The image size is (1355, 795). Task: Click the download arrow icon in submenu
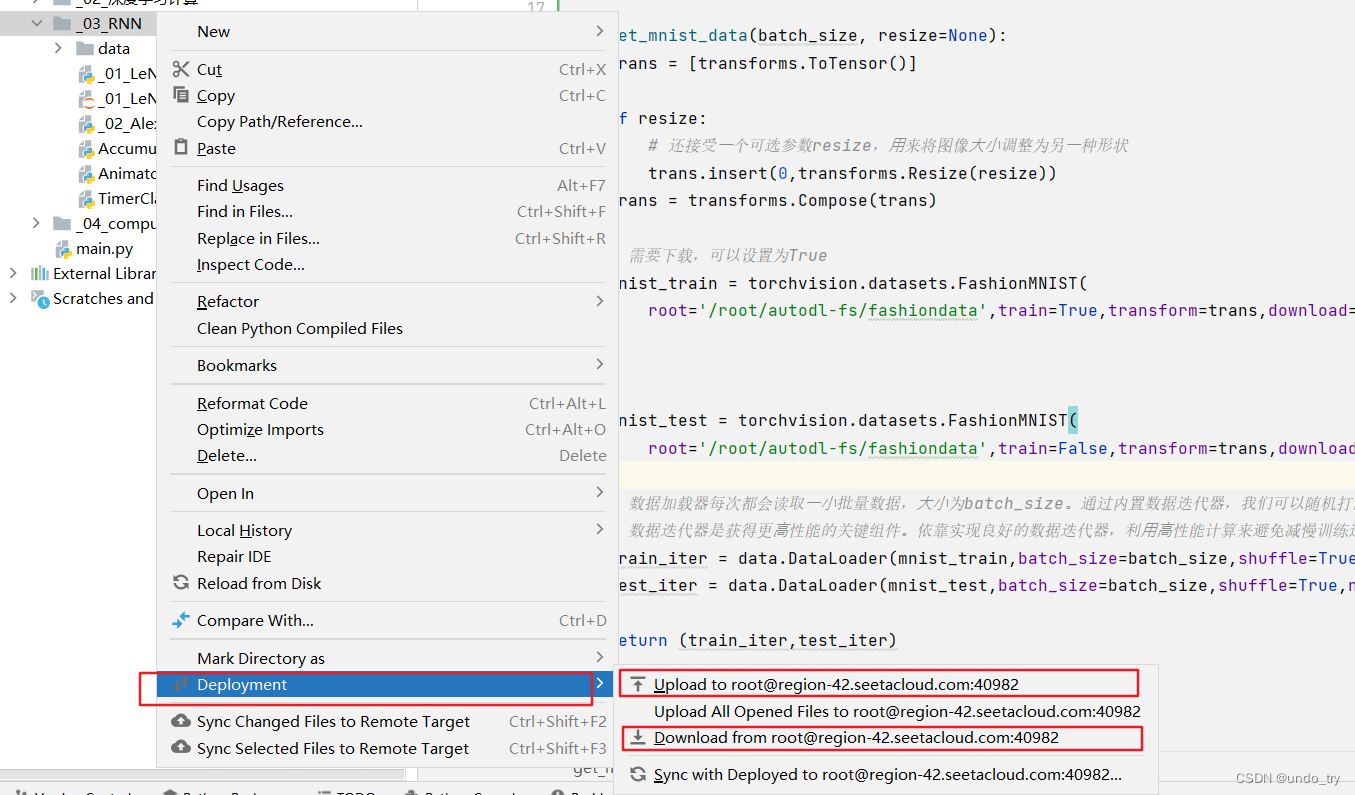pos(637,738)
